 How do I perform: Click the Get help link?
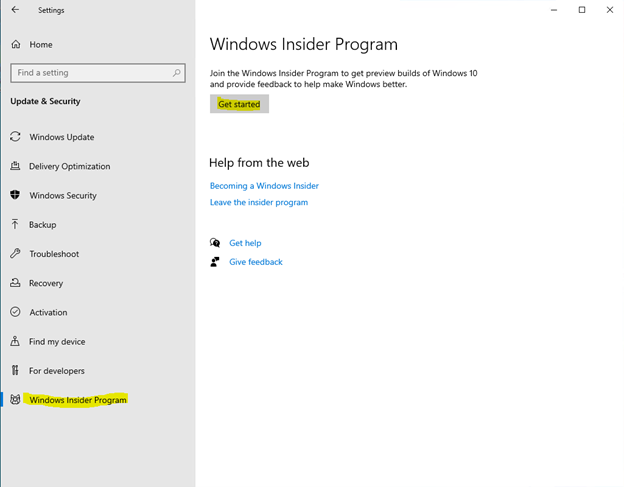click(245, 243)
